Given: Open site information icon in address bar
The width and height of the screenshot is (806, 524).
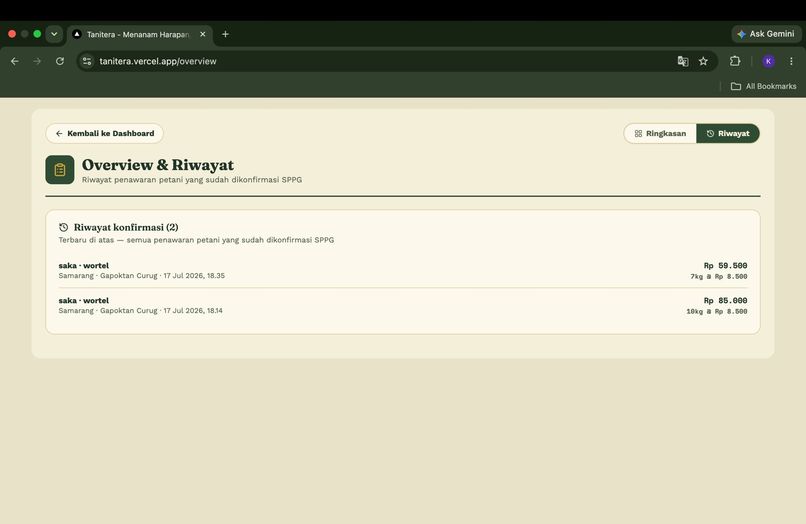Looking at the screenshot, I should click(87, 61).
